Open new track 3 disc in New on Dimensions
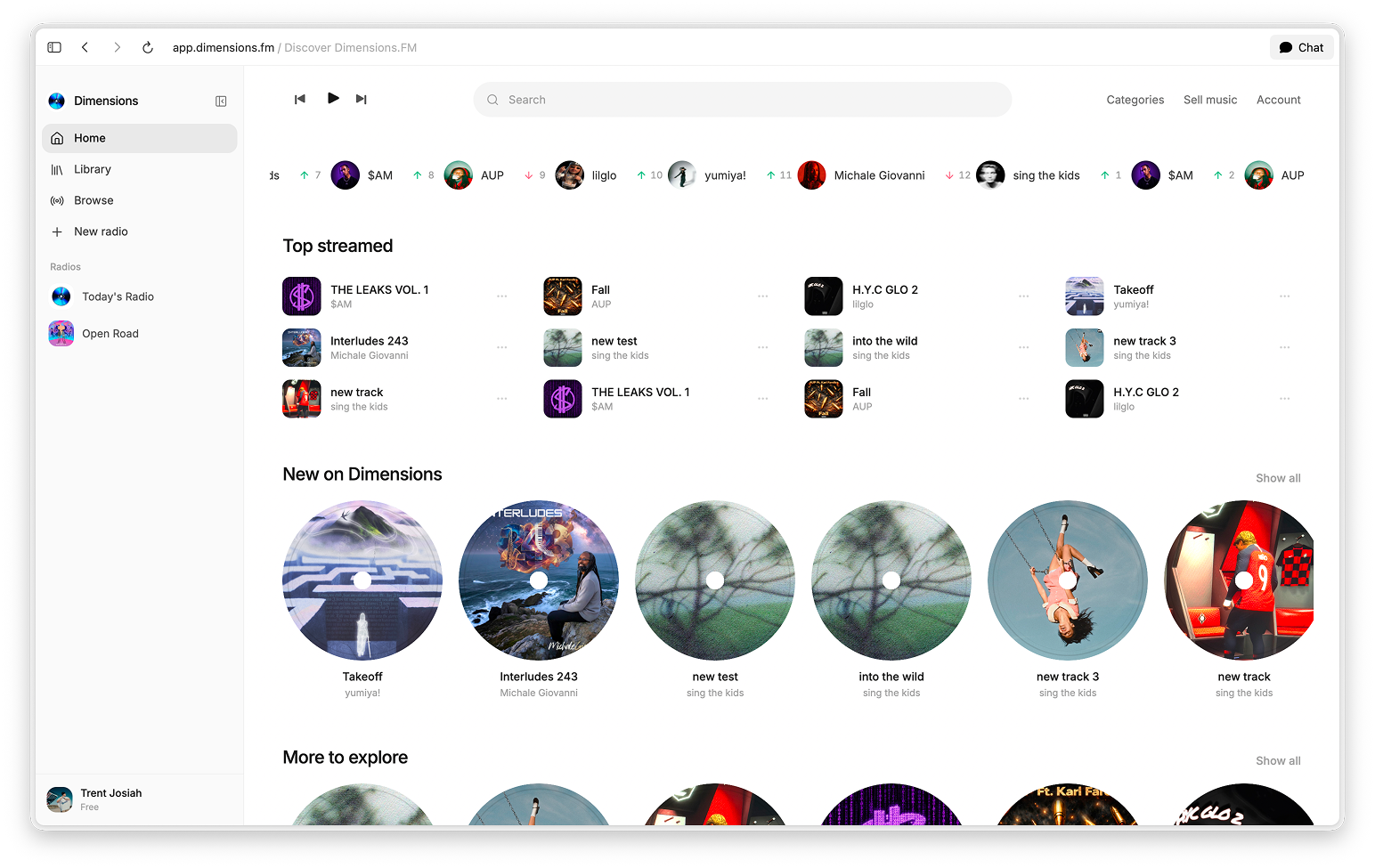Image resolution: width=1375 pixels, height=868 pixels. pyautogui.click(x=1068, y=580)
